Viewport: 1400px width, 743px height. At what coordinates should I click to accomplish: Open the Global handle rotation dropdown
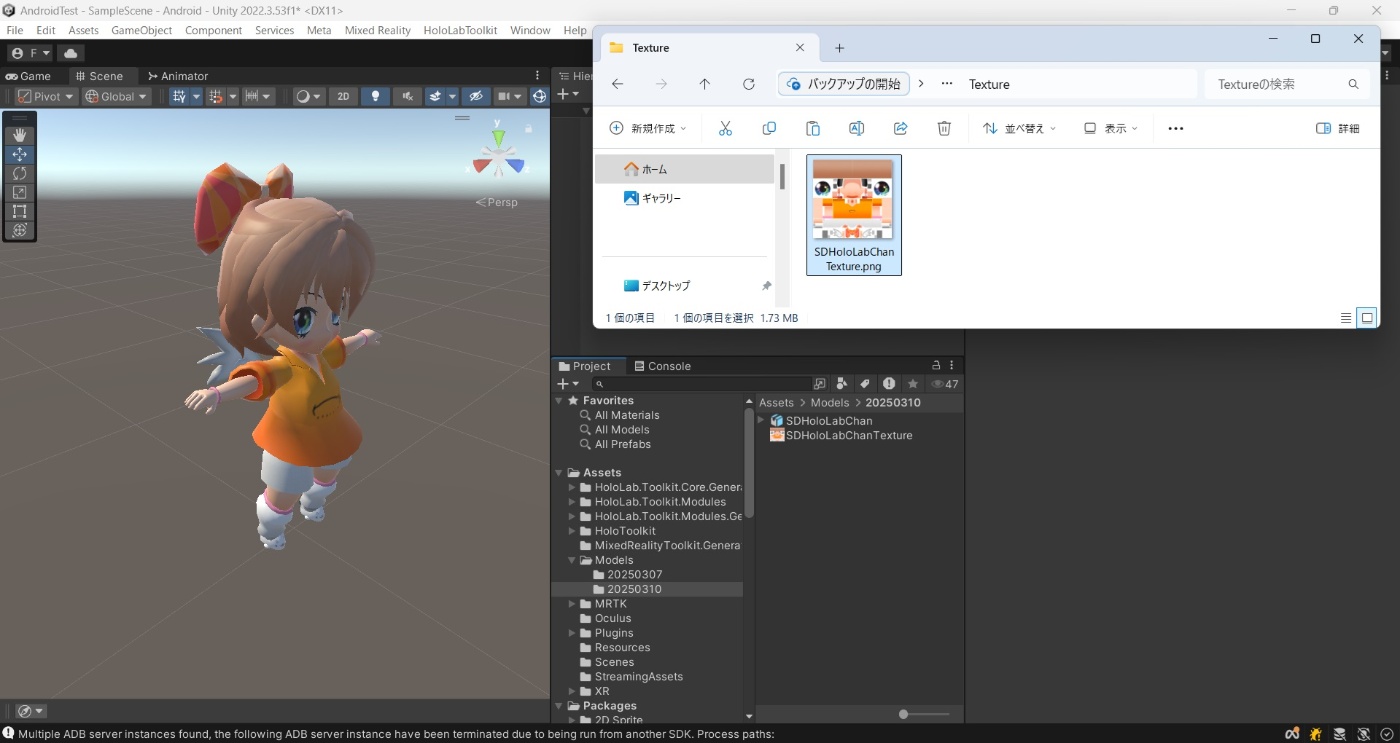click(117, 96)
